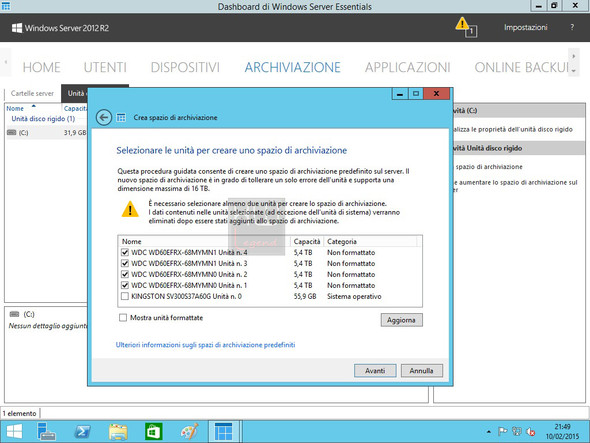Open the Cartelle server tab

tap(32, 93)
